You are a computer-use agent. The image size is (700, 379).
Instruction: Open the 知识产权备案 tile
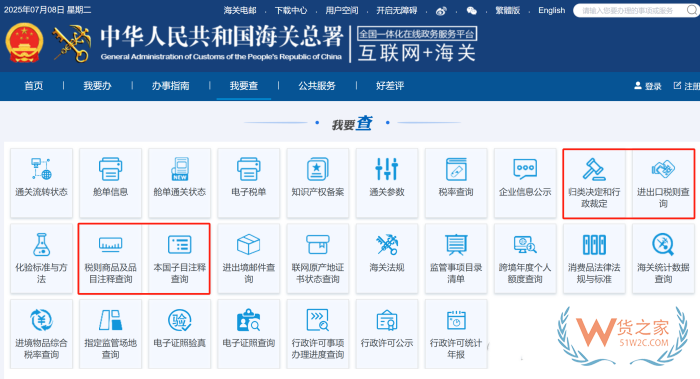click(x=318, y=183)
